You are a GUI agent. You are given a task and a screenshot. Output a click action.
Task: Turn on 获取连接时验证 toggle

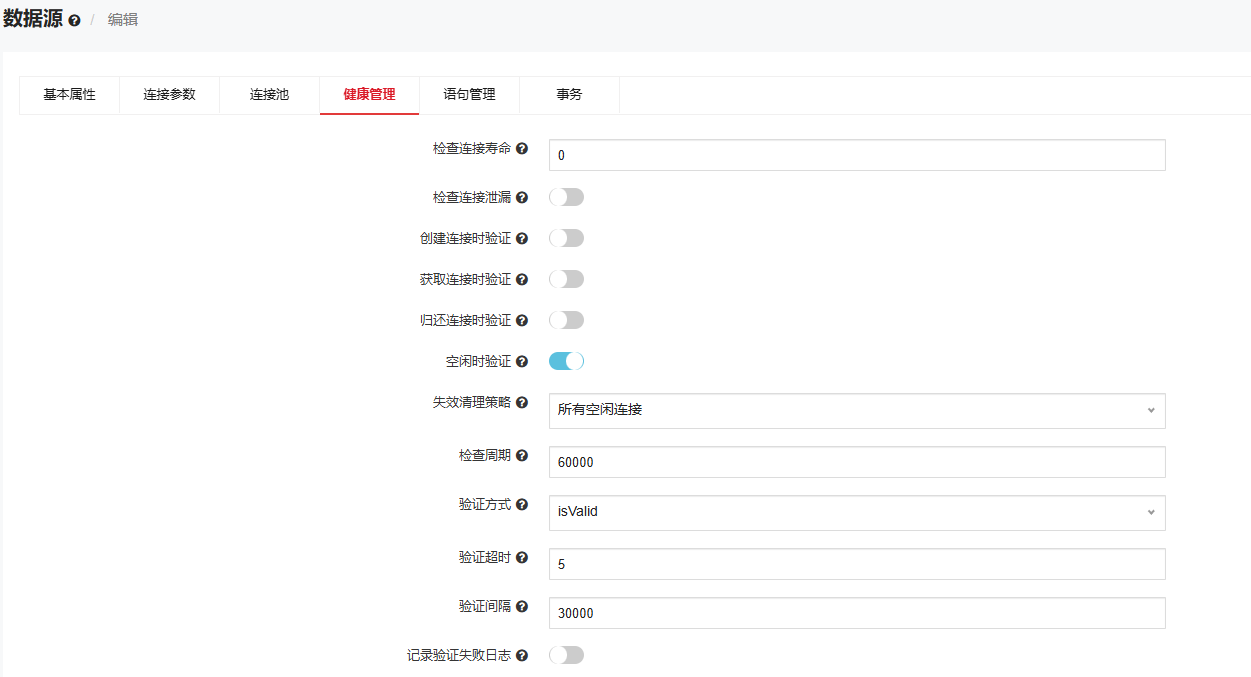(566, 279)
